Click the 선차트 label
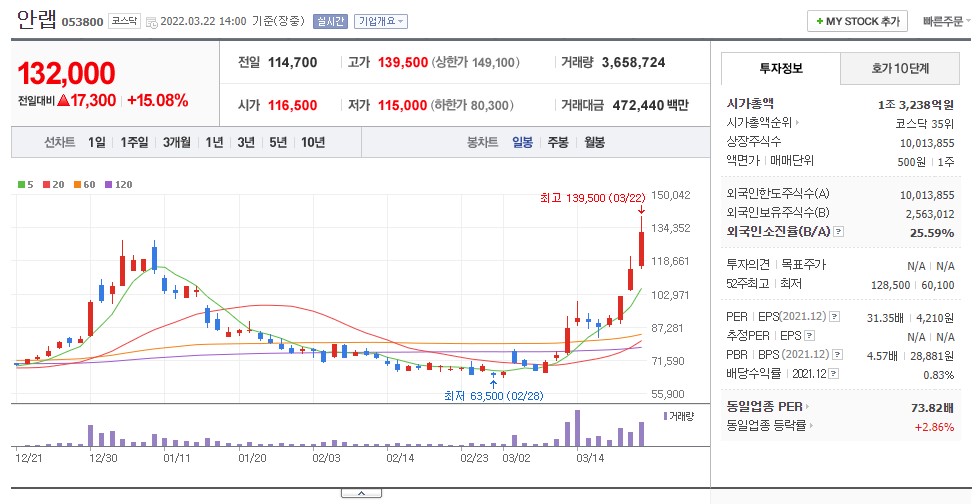The width and height of the screenshot is (979, 504). tap(59, 142)
